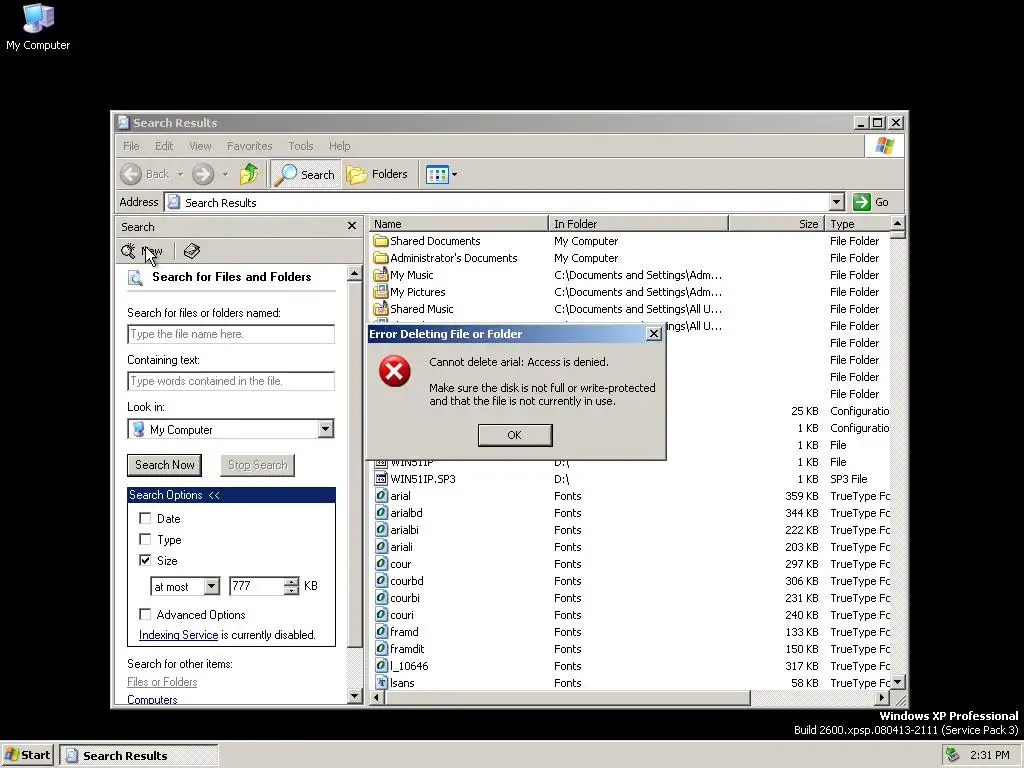Click the size value 777 field

click(257, 586)
